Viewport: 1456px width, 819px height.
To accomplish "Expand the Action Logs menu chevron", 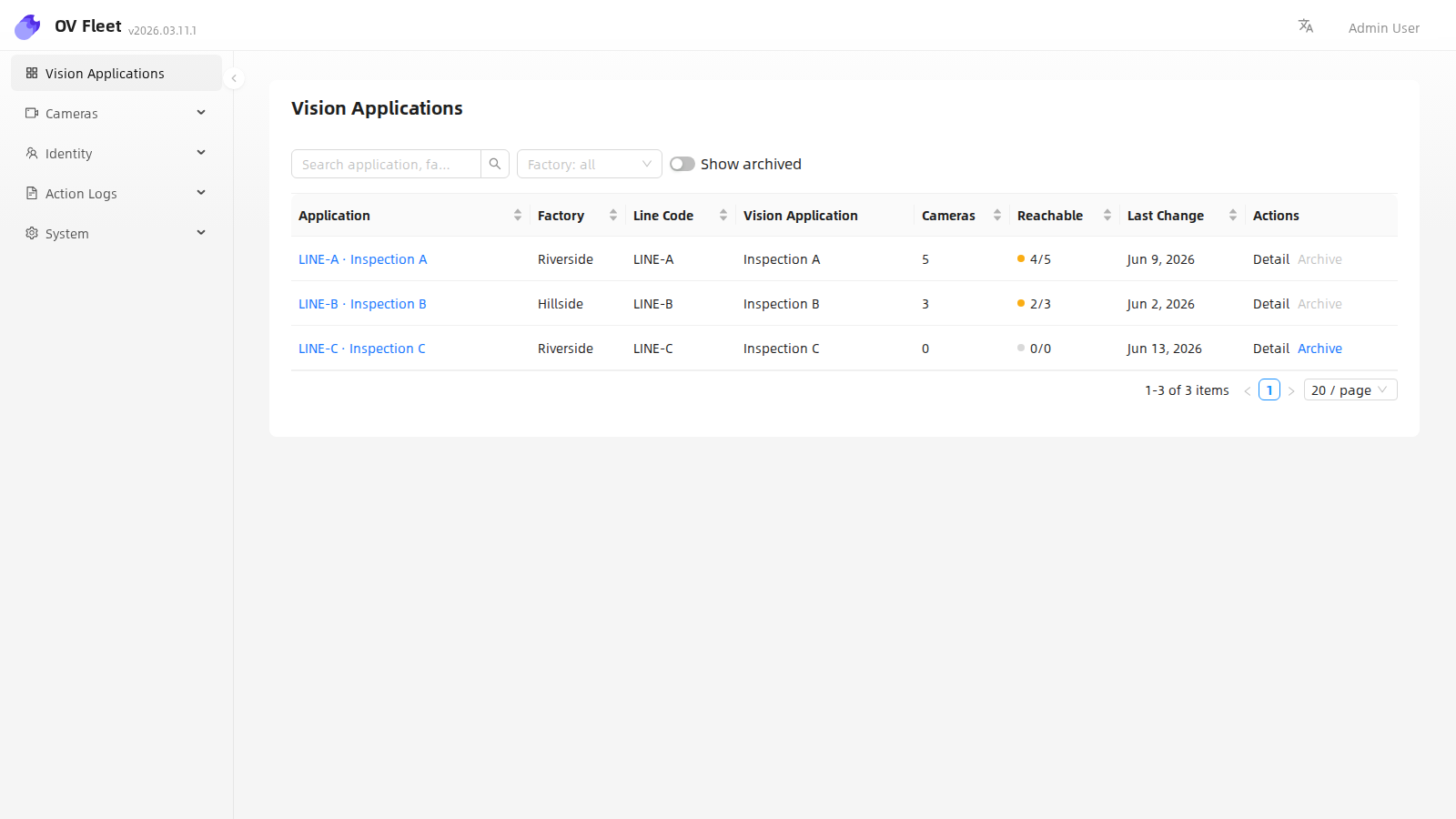I will [x=201, y=193].
